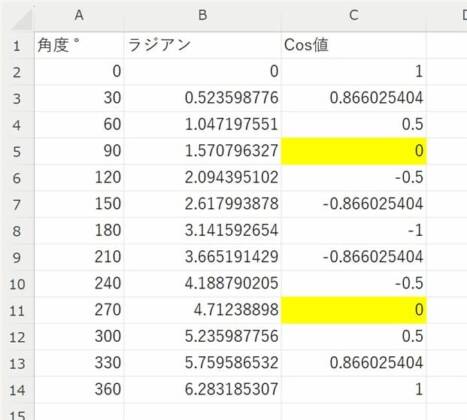
Task: Click cell containing 5.235987756
Action: tap(202, 337)
